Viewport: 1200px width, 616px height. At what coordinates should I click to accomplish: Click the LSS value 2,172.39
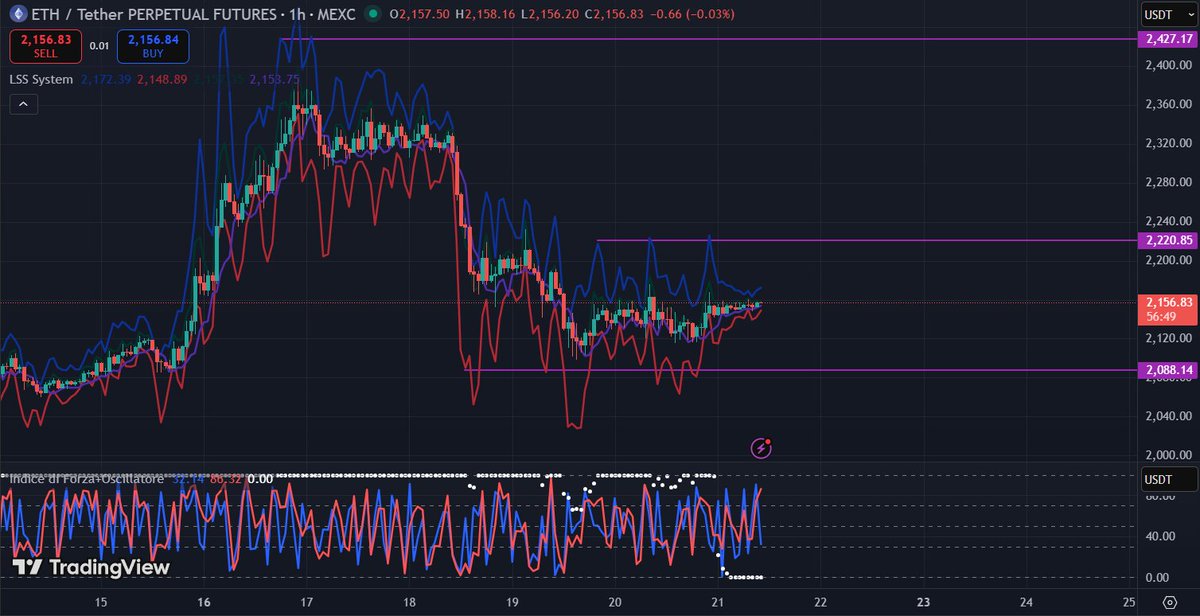point(106,79)
